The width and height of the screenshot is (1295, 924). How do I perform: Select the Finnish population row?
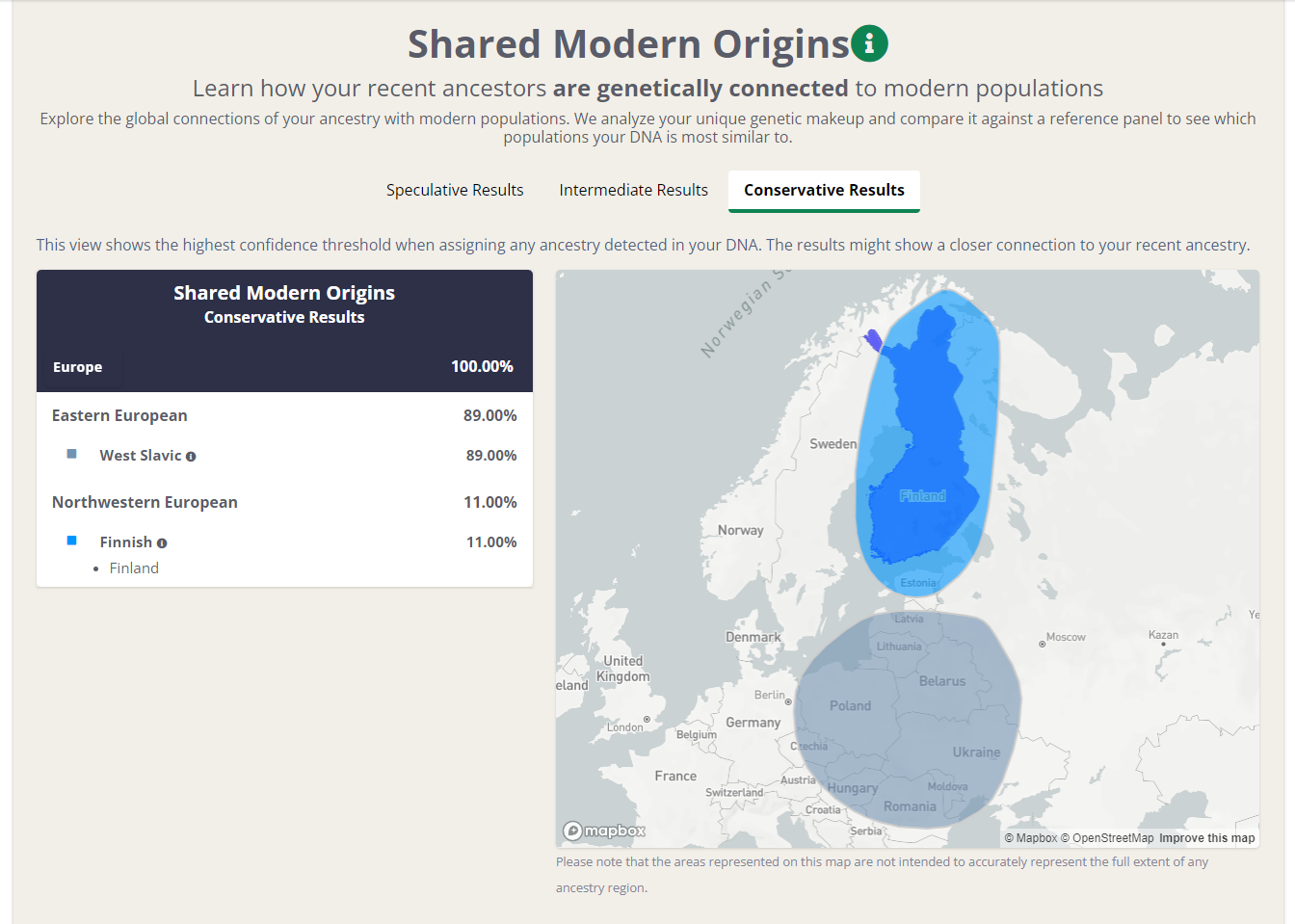pyautogui.click(x=284, y=542)
